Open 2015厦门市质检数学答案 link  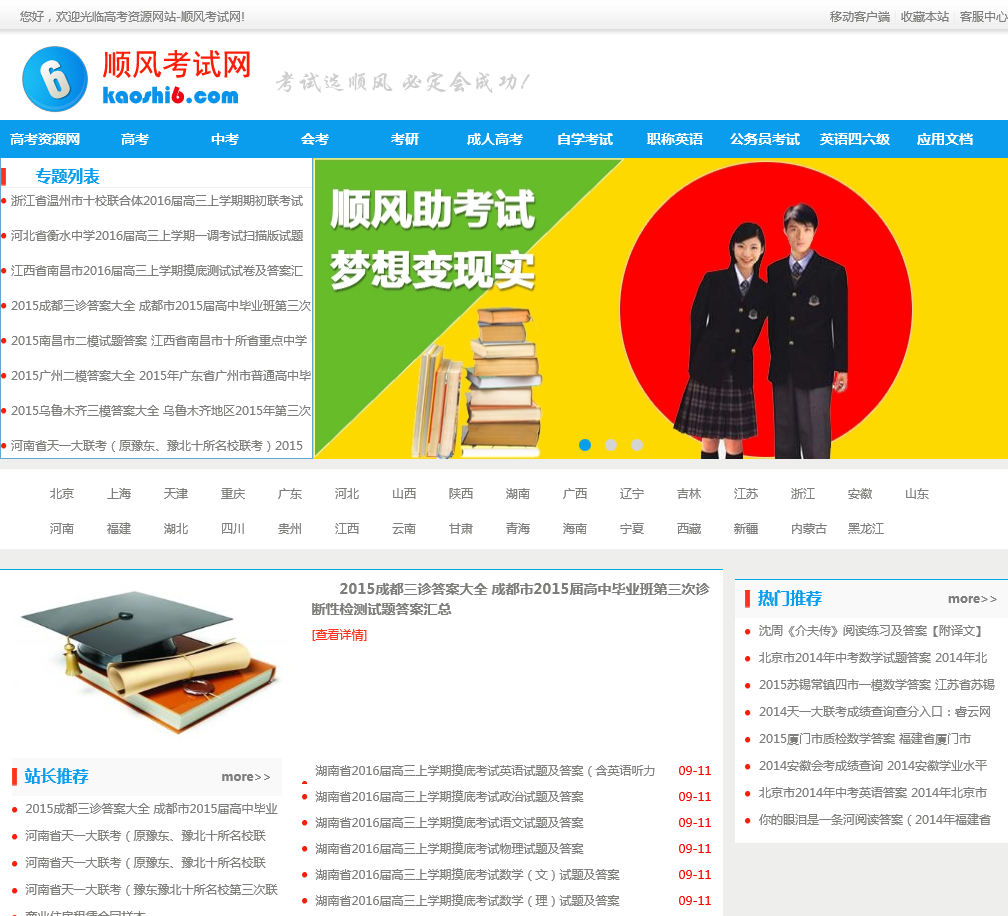(865, 739)
